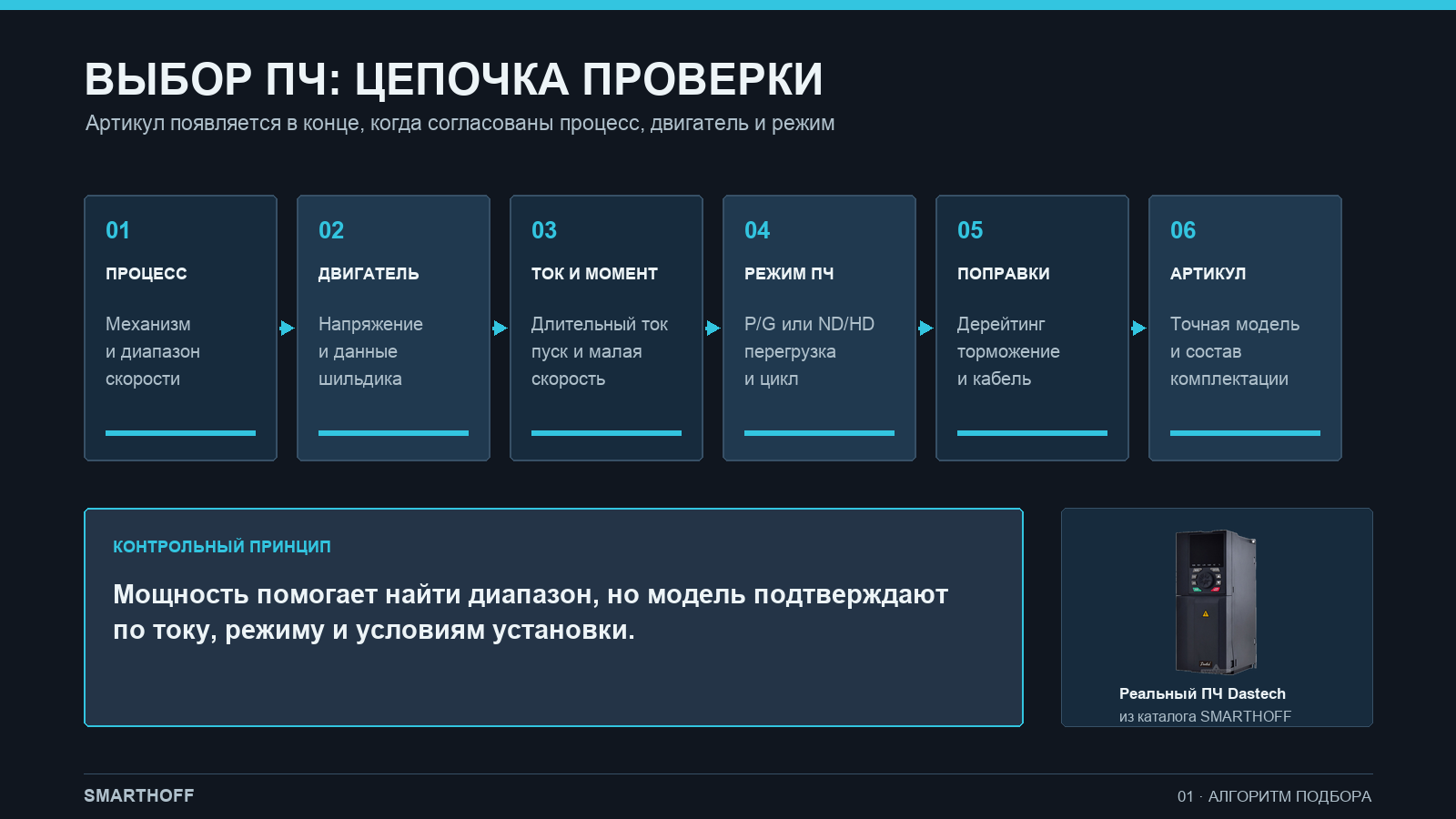The width and height of the screenshot is (1456, 819).
Task: Click the ПОПРАВКИ card heading
Action: 1004,274
